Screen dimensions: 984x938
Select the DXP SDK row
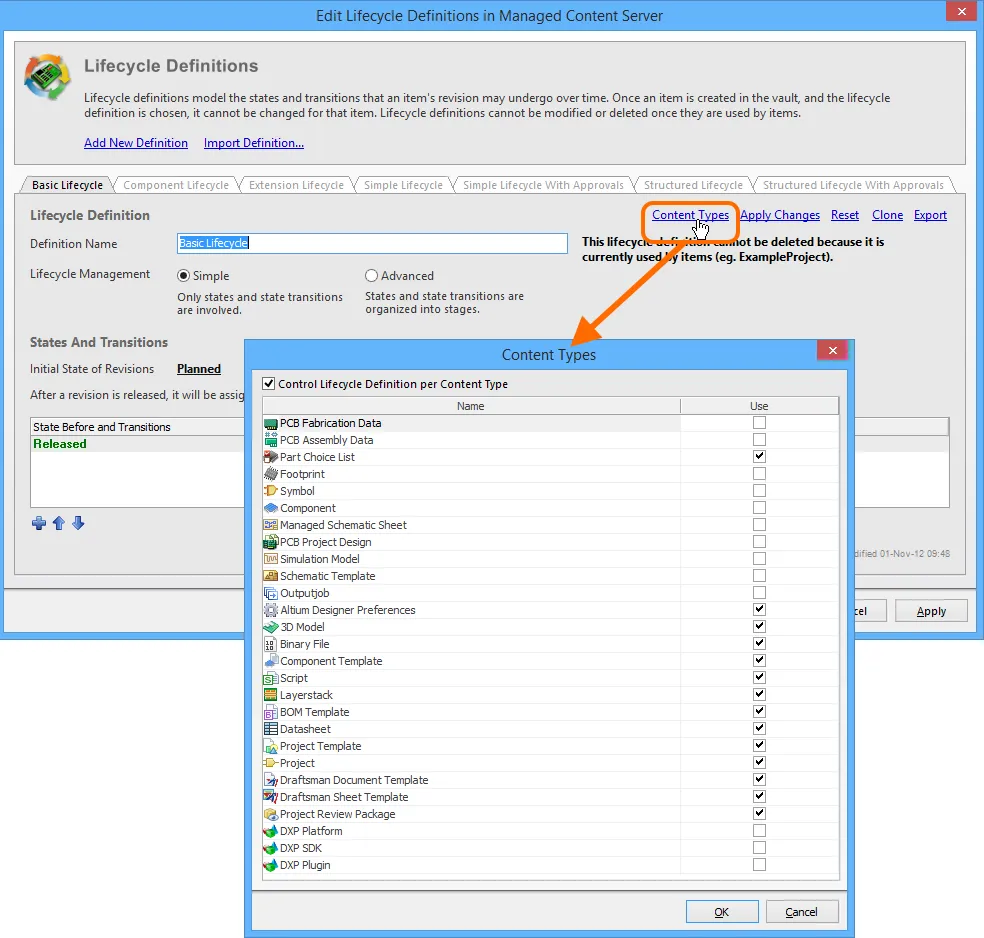coord(550,848)
